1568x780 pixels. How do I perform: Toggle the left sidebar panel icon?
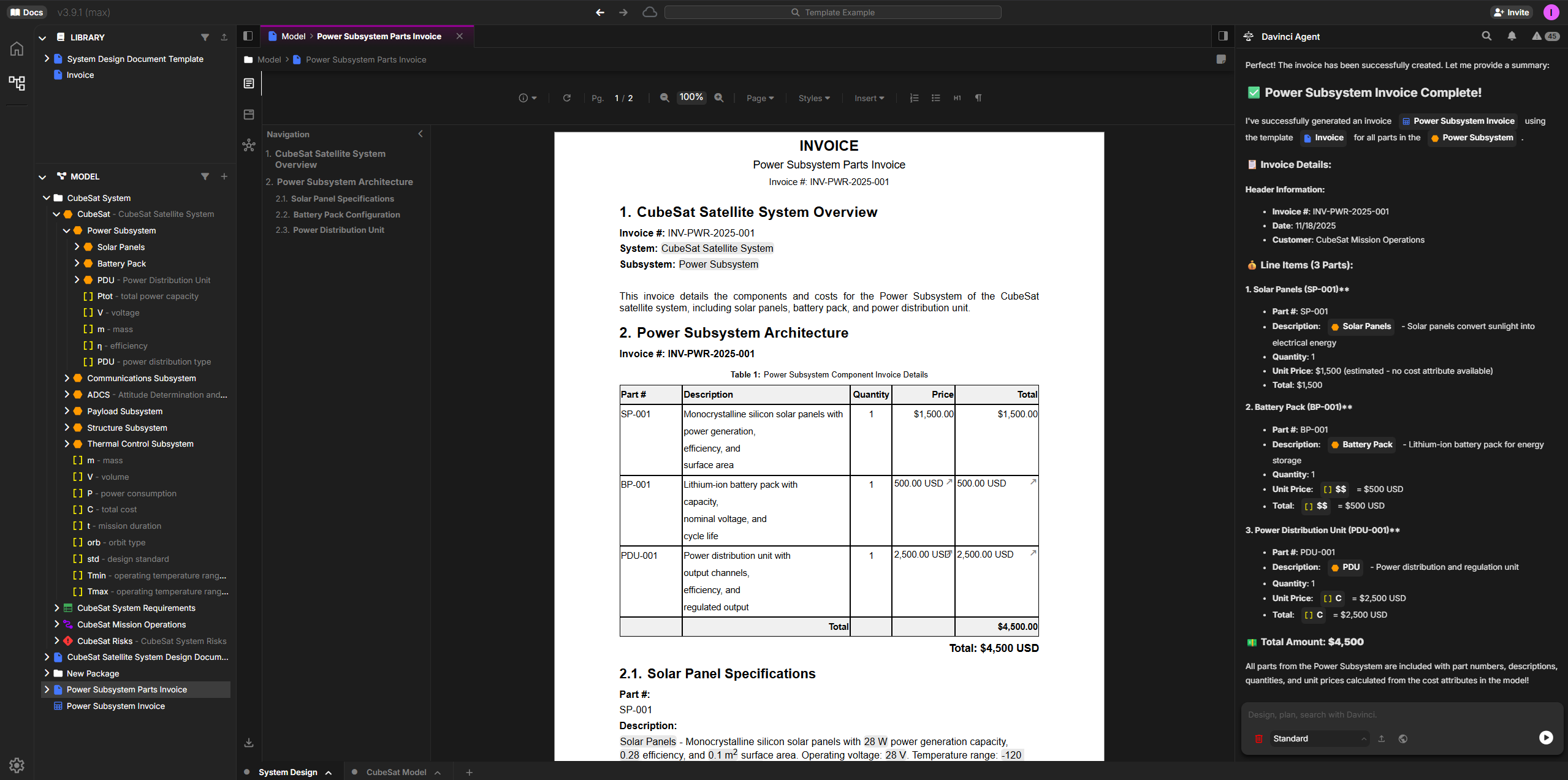pyautogui.click(x=248, y=36)
